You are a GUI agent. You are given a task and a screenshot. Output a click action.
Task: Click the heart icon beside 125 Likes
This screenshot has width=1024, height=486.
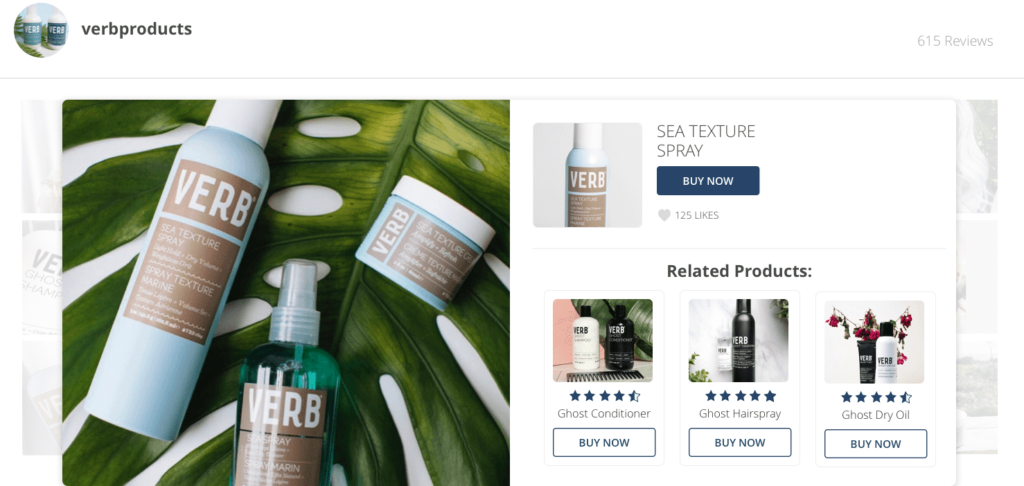[664, 215]
